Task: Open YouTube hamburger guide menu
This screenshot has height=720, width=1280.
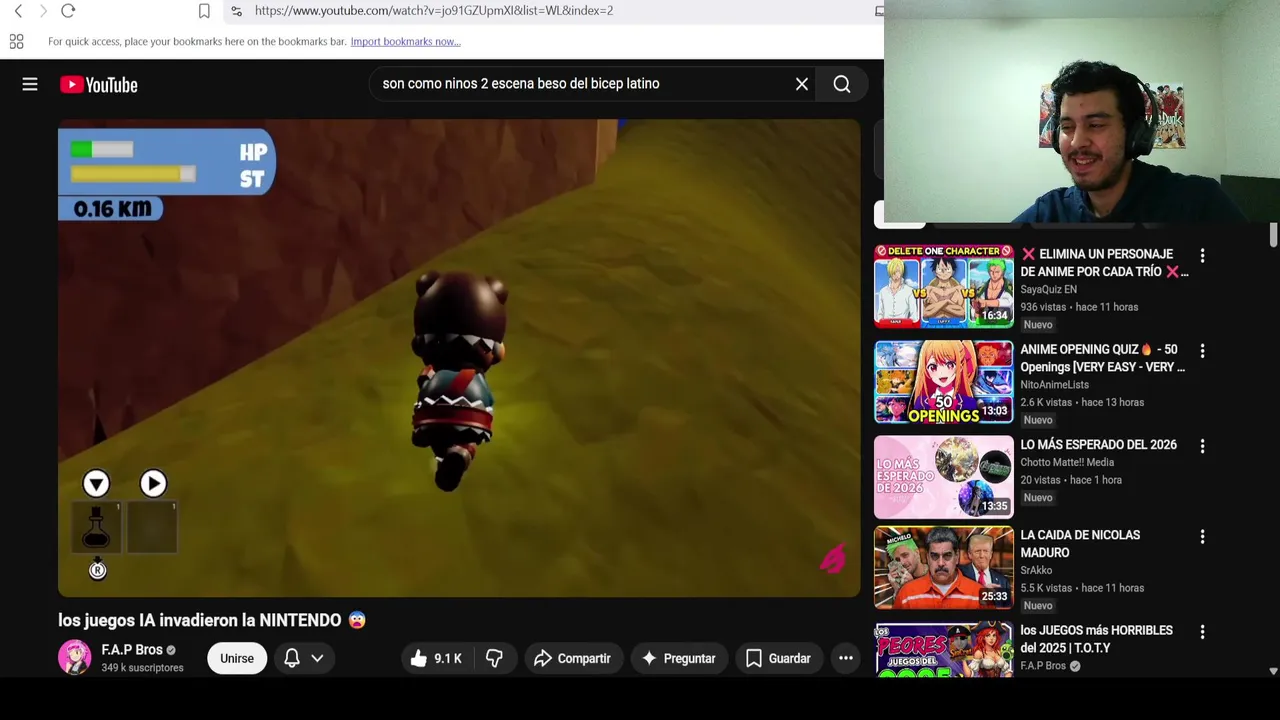Action: (30, 85)
